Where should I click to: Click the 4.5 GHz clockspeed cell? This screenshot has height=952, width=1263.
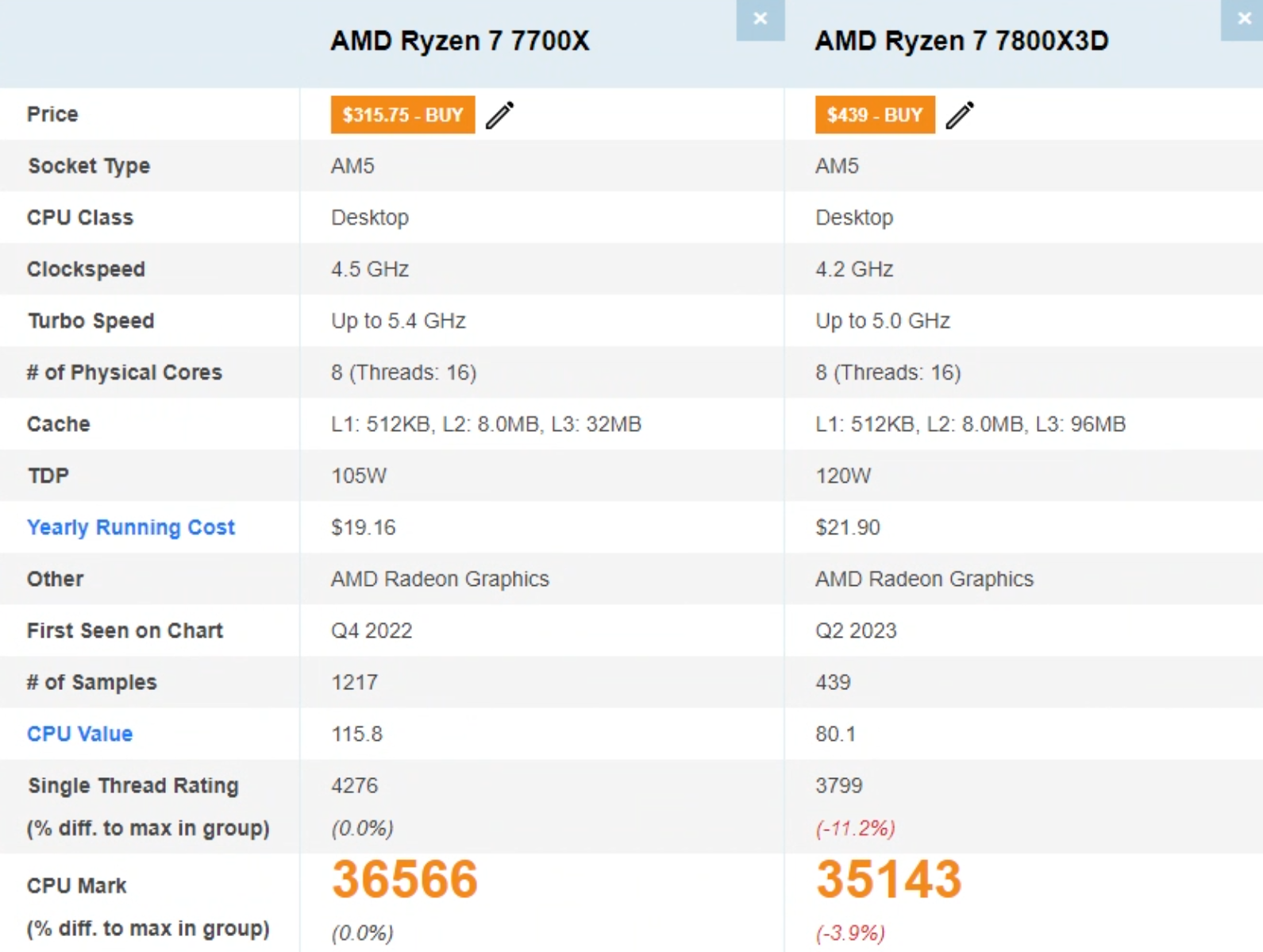click(x=370, y=269)
